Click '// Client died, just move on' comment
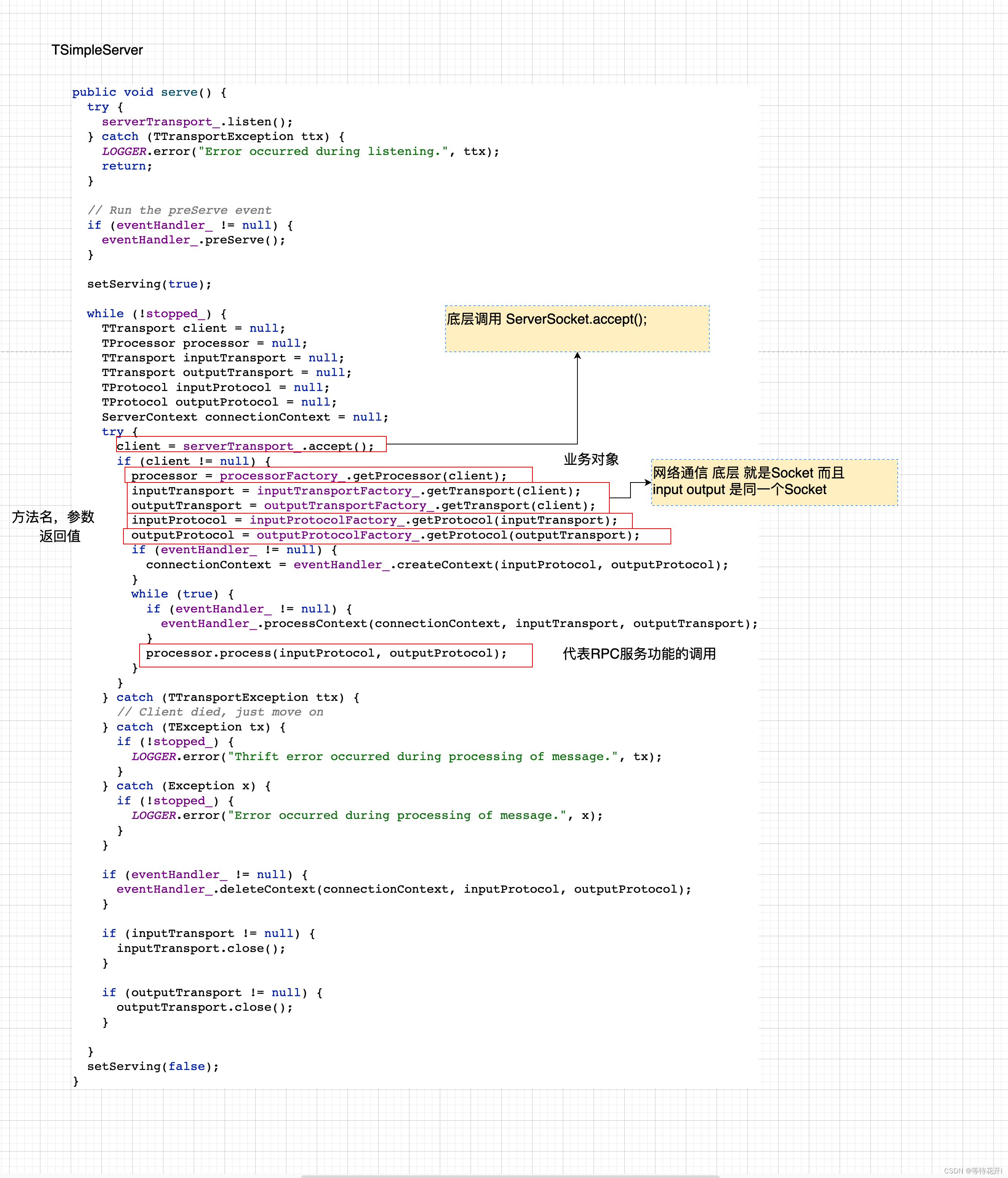Screen dimensions: 1008x1178 [220, 712]
